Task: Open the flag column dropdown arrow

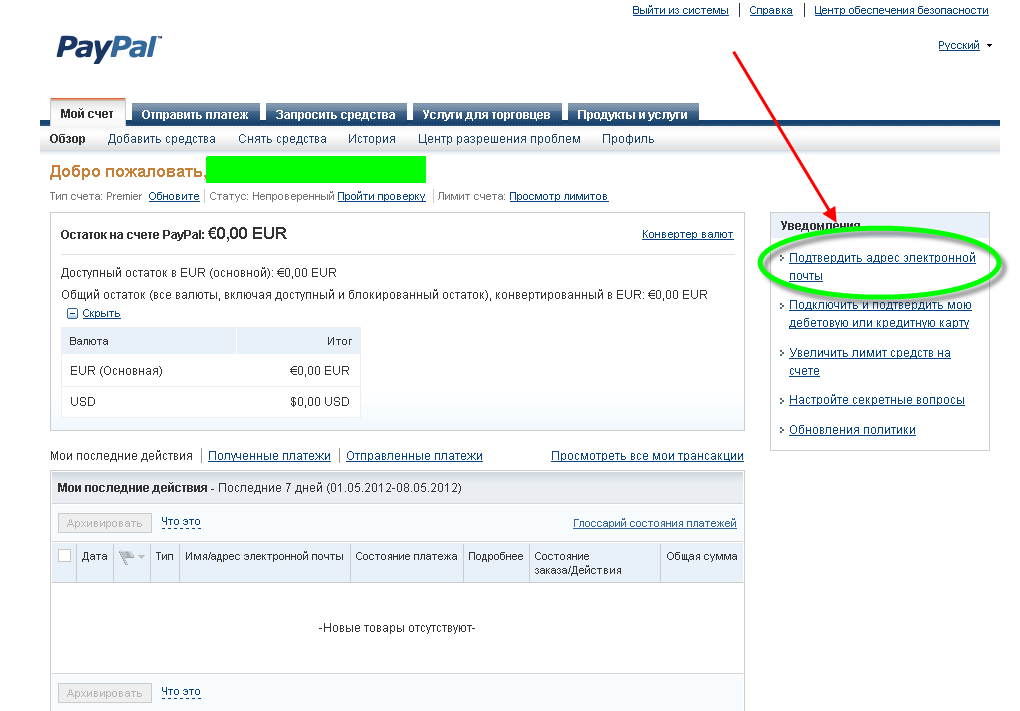Action: 141,557
